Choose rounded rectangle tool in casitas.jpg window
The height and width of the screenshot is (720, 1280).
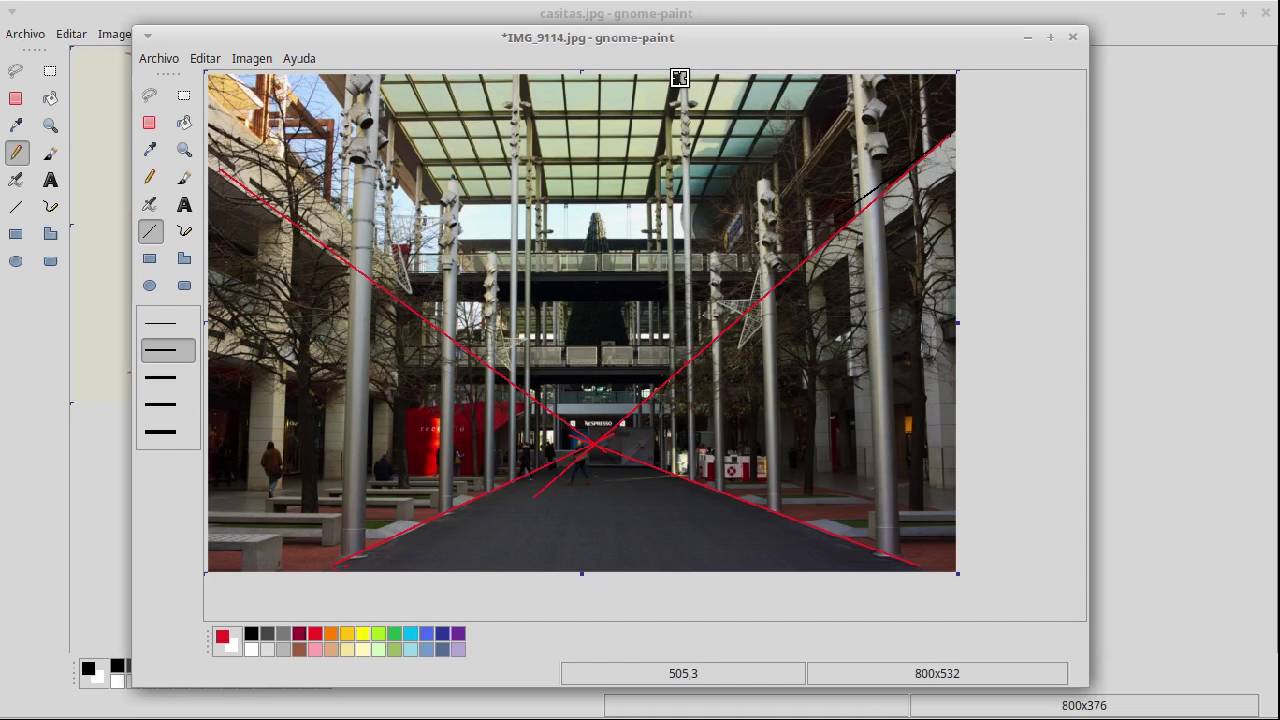(50, 261)
